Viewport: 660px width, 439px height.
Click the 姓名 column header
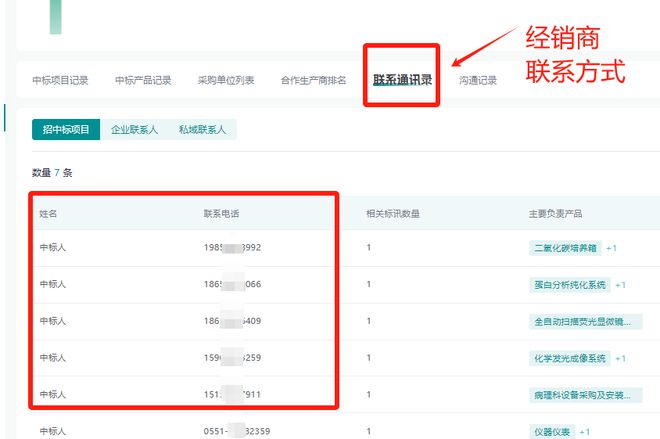[48, 214]
